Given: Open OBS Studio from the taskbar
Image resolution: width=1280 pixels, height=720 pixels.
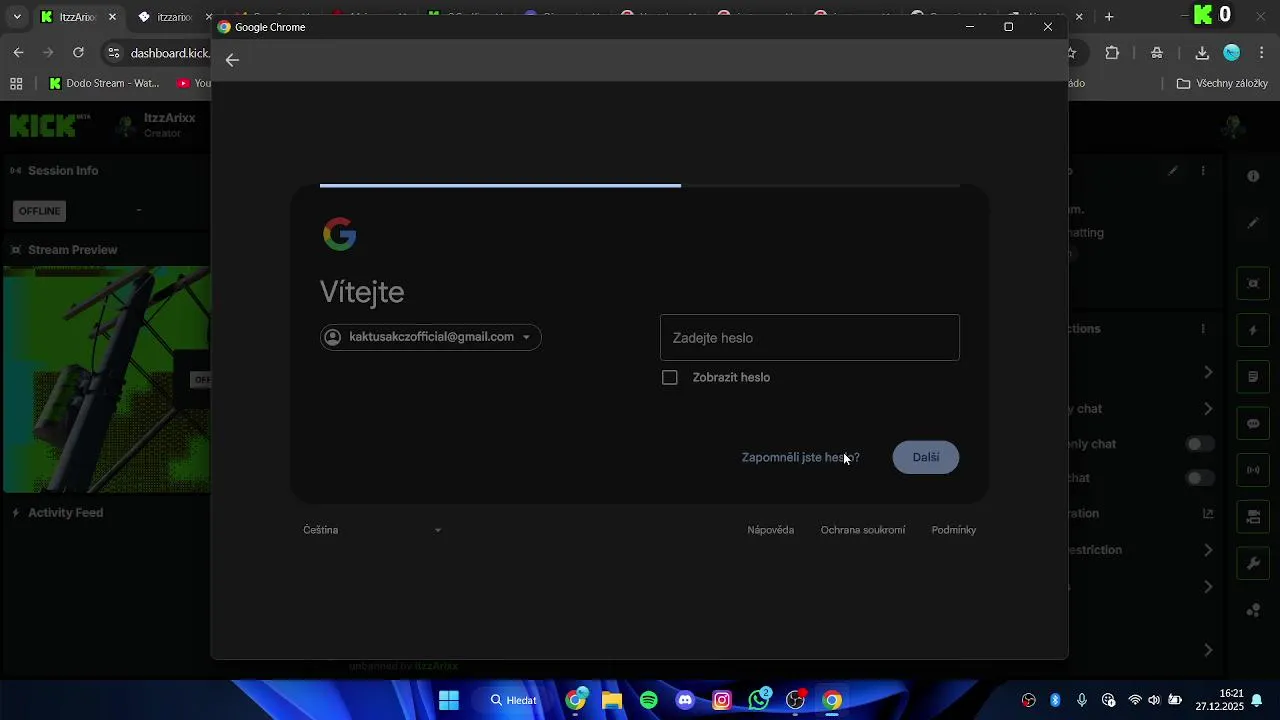Looking at the screenshot, I should 796,700.
